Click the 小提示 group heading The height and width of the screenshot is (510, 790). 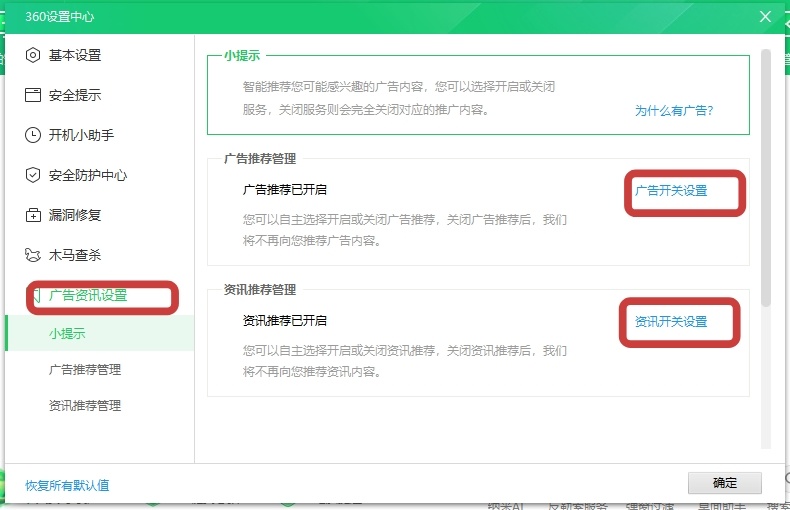pyautogui.click(x=242, y=55)
